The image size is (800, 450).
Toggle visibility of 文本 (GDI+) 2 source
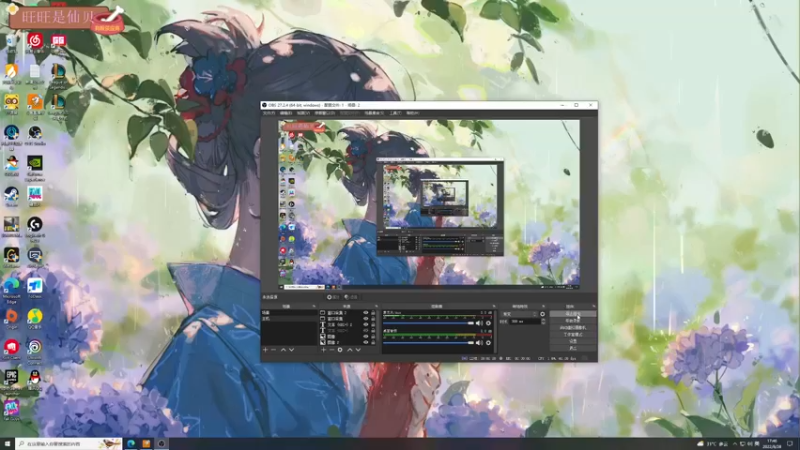[x=365, y=324]
